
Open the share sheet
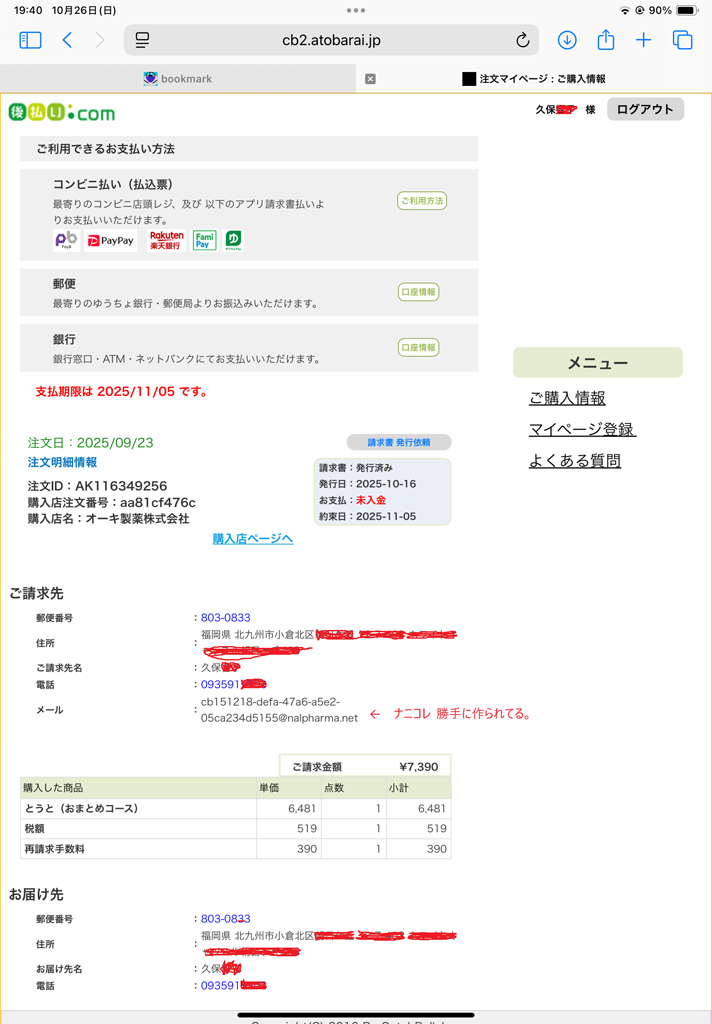(x=606, y=39)
